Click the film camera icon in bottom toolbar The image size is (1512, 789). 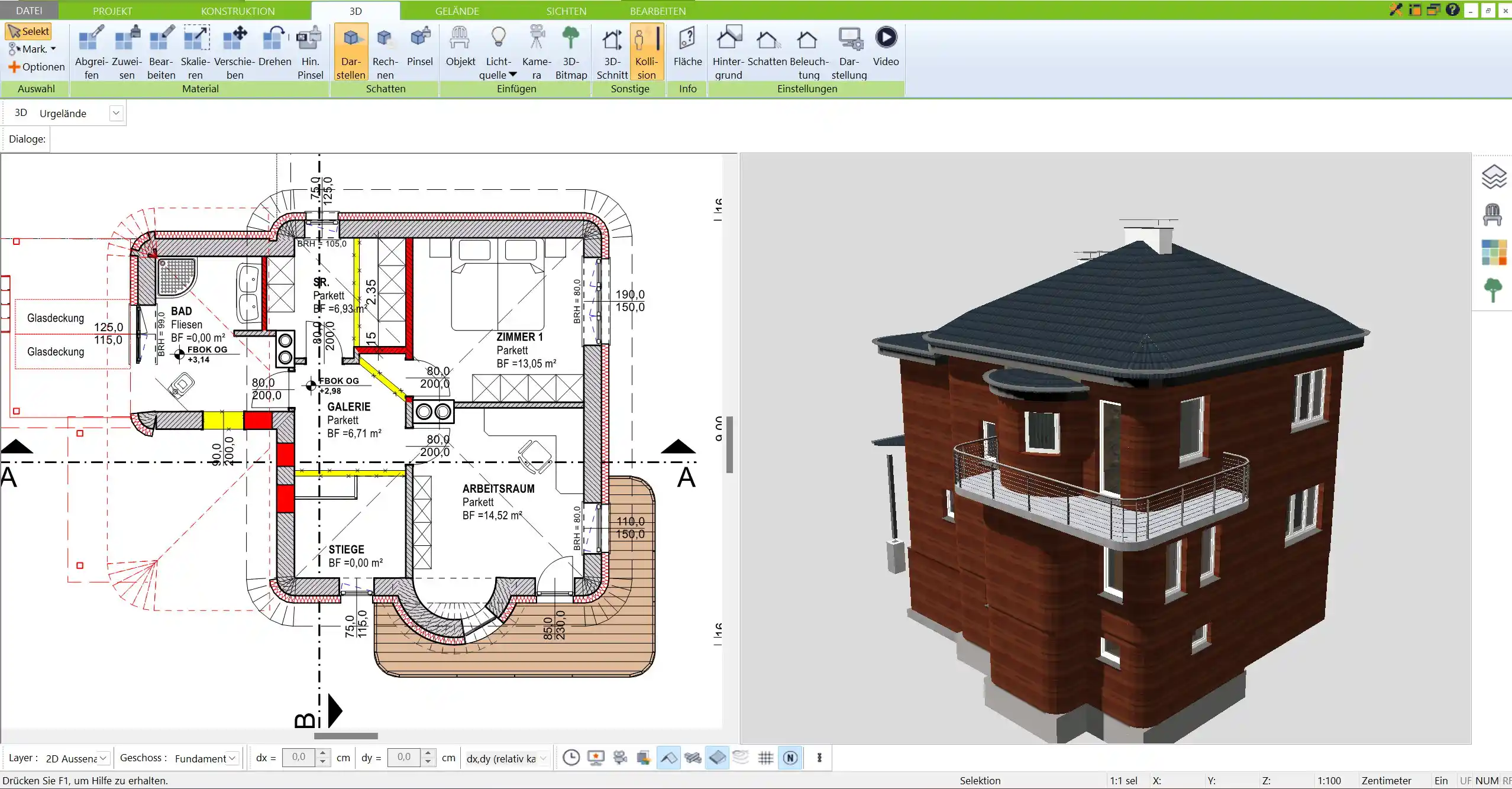click(x=620, y=758)
